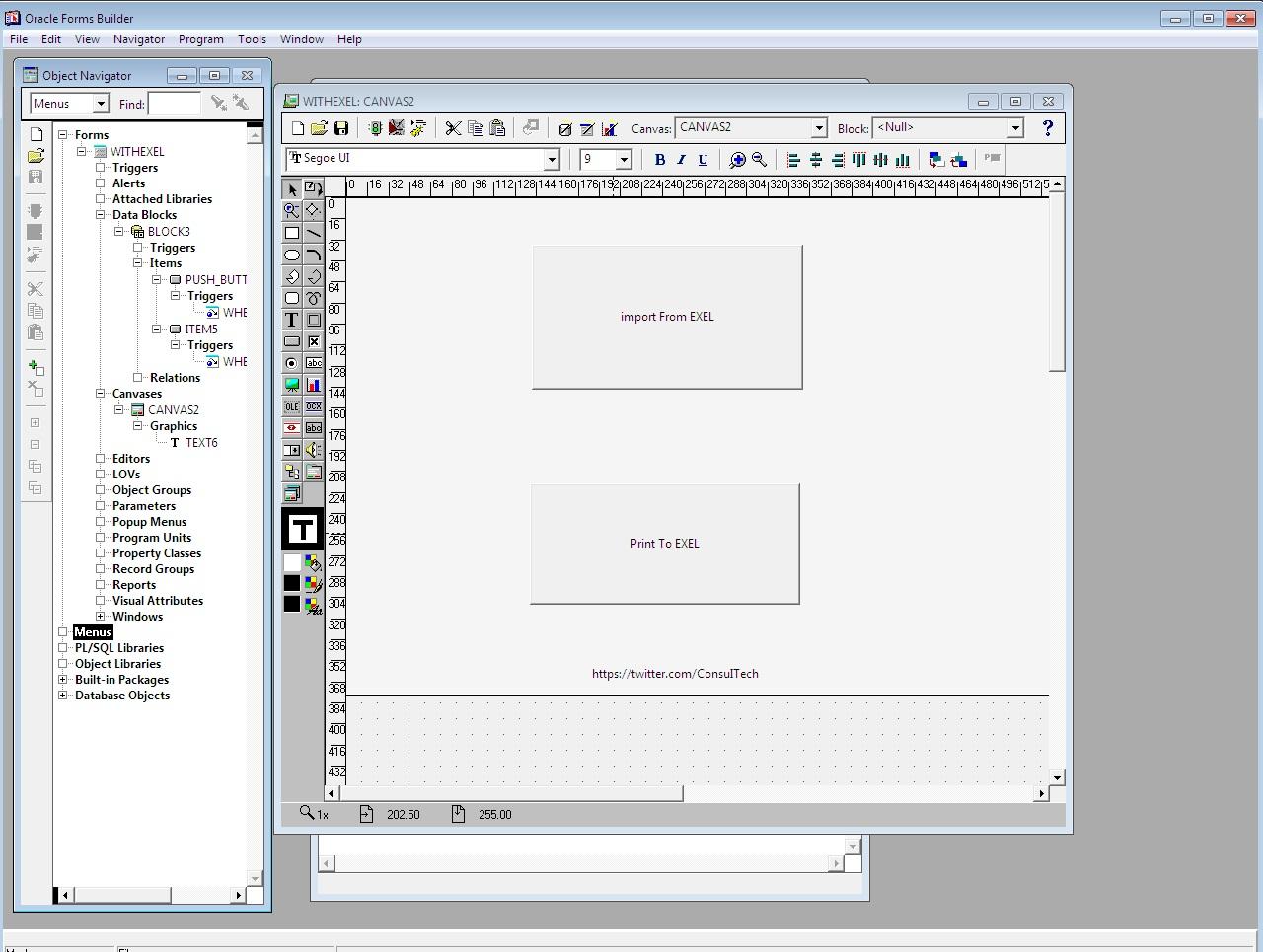Open the Navigator menu
The height and width of the screenshot is (952, 1263).
coord(138,39)
